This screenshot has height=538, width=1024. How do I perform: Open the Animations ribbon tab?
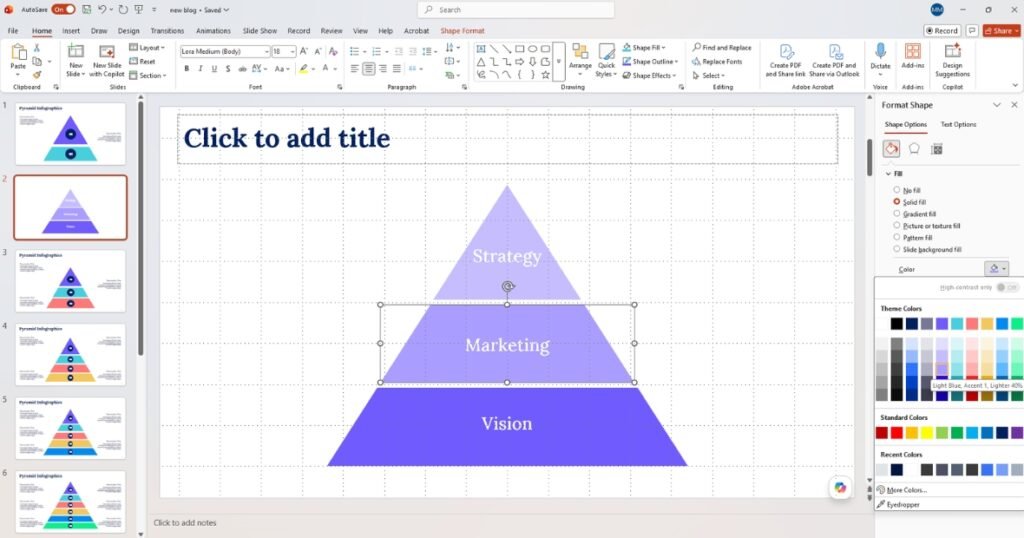pyautogui.click(x=214, y=31)
